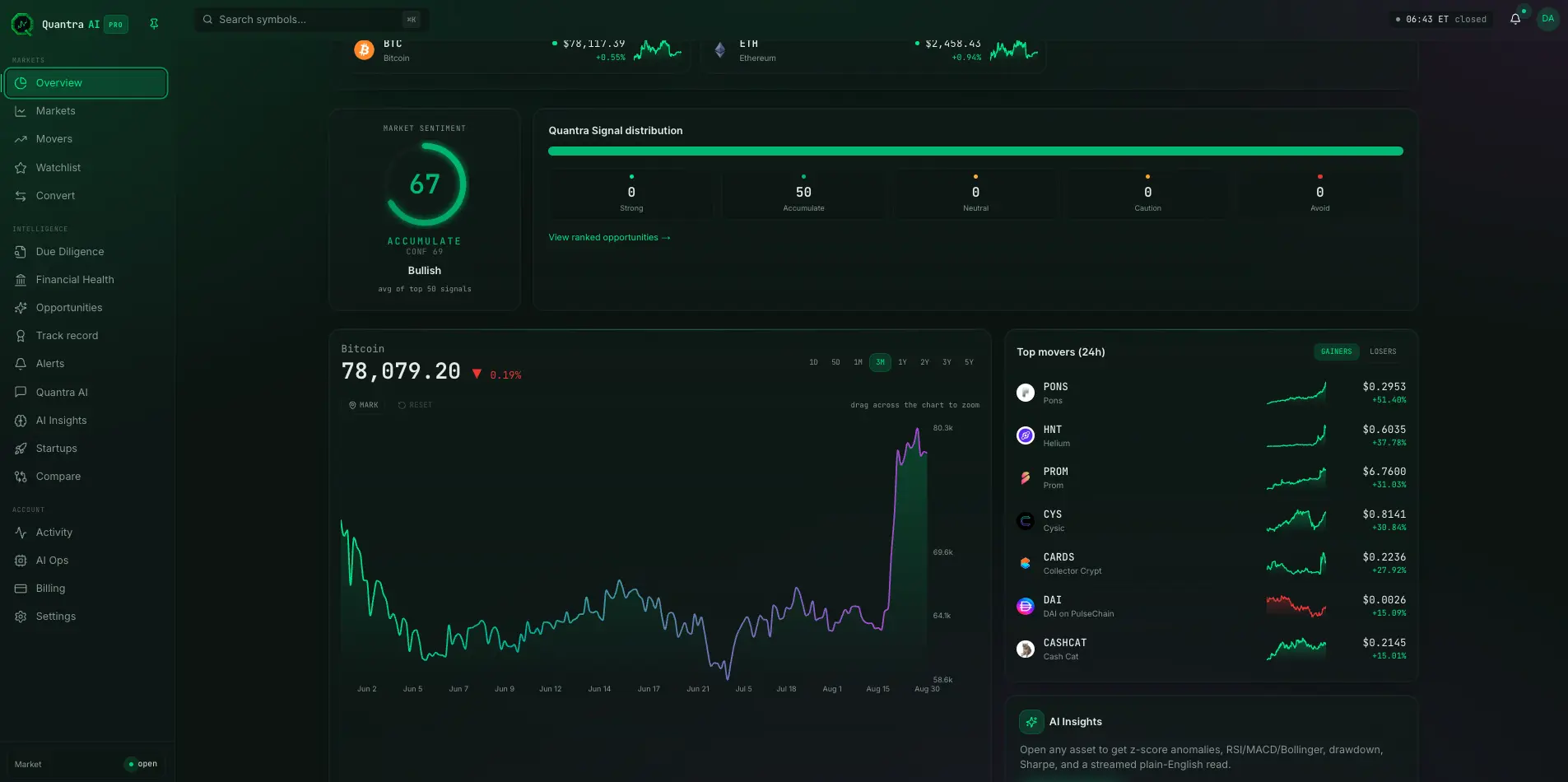Click the Quantra AI logo icon
1568x782 pixels.
tap(22, 24)
